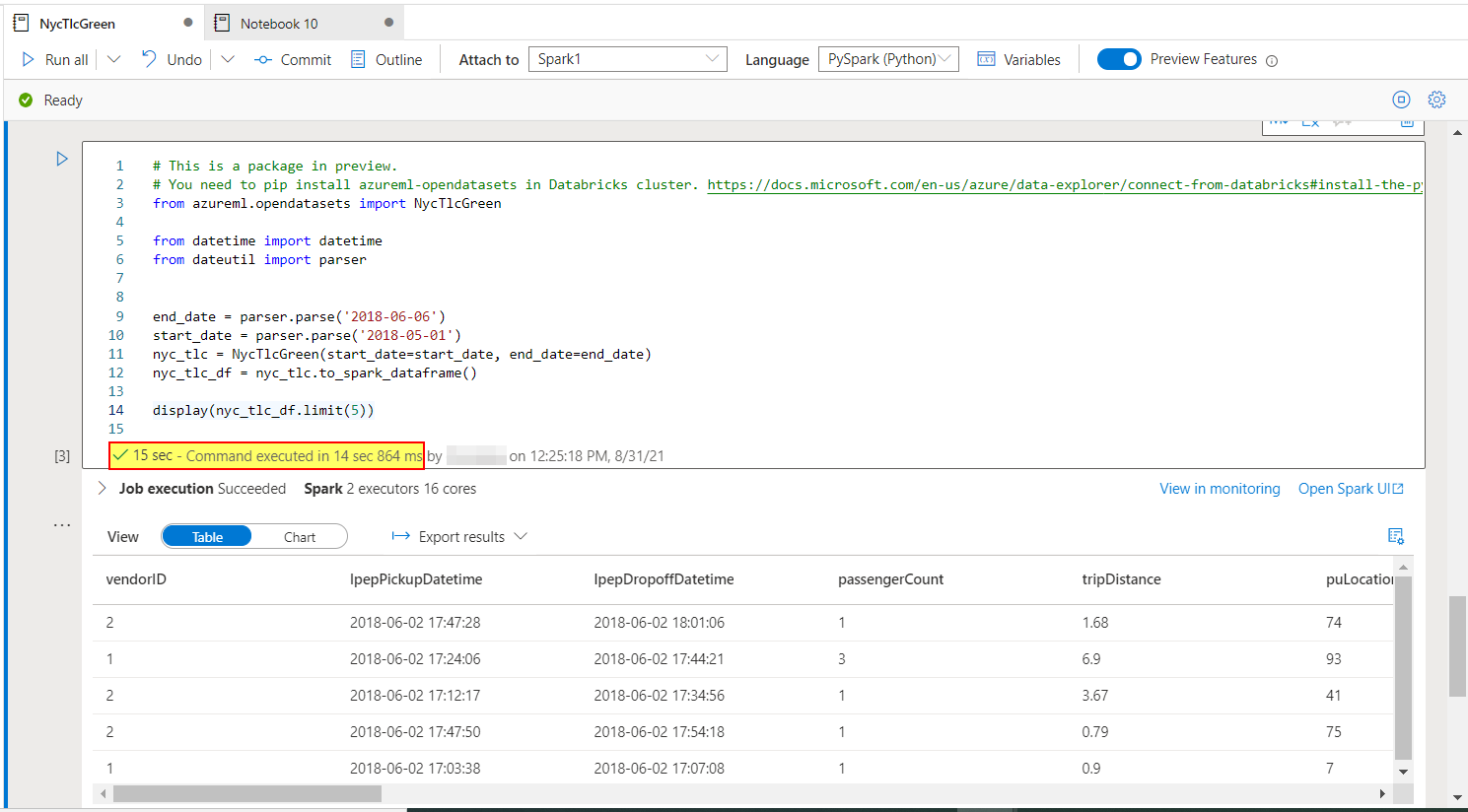Viewport: 1468px width, 812px height.
Task: Click the lpepPickupDatetime column header
Action: tap(416, 579)
